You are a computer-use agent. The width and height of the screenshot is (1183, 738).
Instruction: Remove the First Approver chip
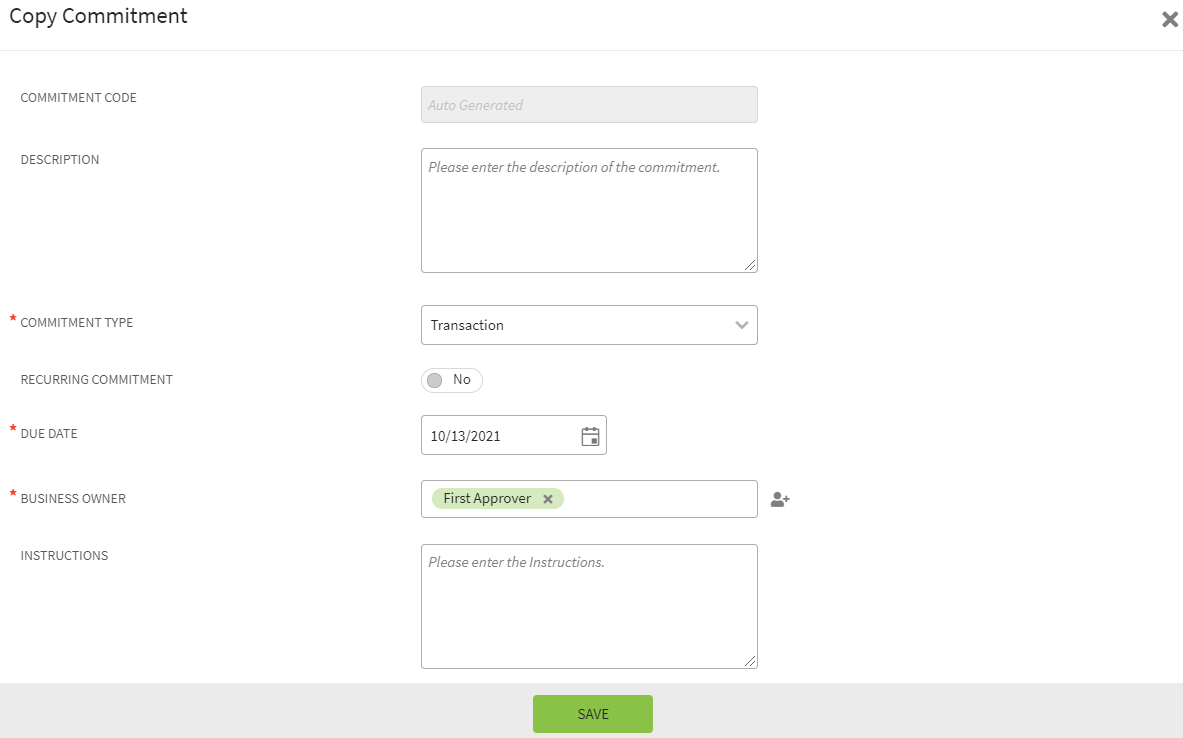coord(548,499)
